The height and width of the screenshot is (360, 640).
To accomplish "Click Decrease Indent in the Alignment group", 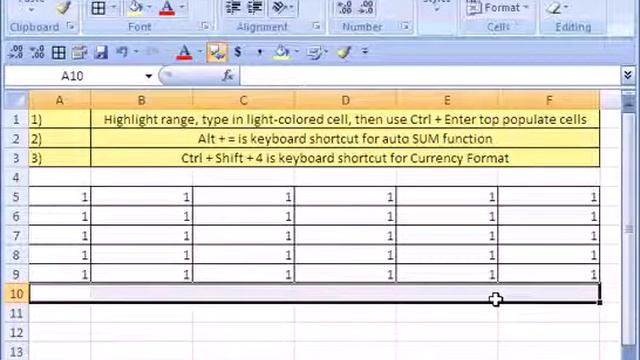I will pos(233,8).
